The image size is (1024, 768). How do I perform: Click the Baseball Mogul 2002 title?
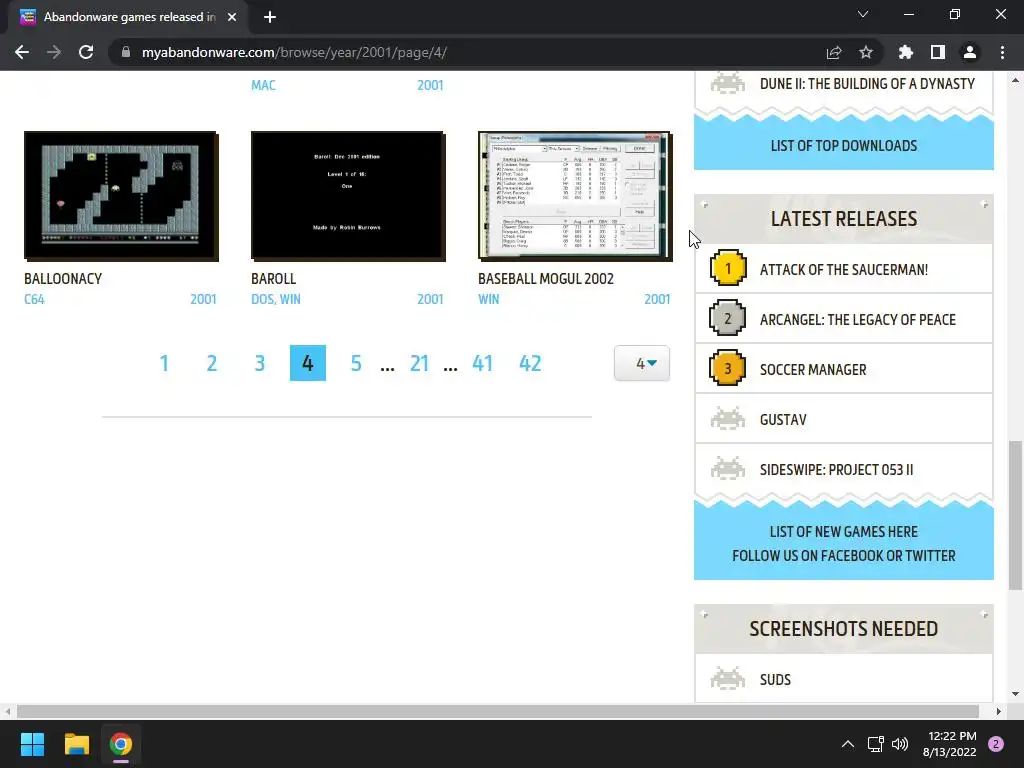click(x=546, y=279)
